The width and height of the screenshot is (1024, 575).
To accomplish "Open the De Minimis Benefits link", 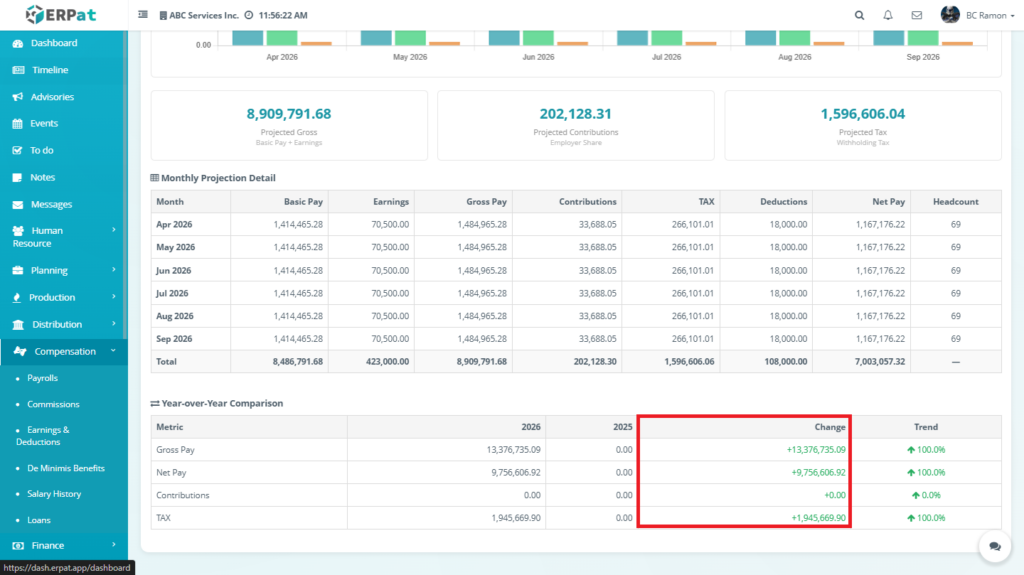I will (x=65, y=468).
